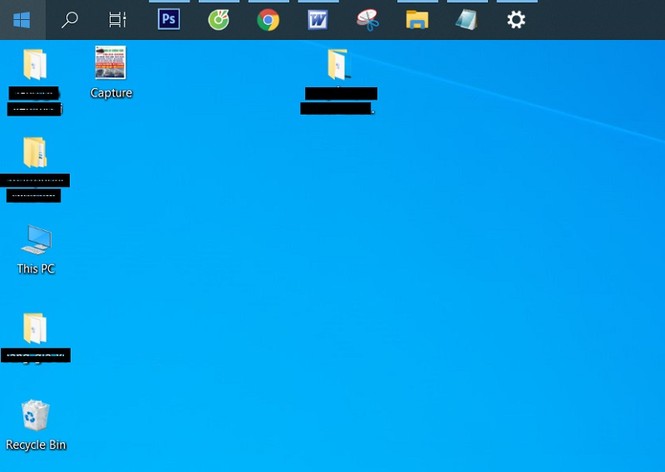
Task: Open the Notepad taskbar icon
Action: coord(467,20)
